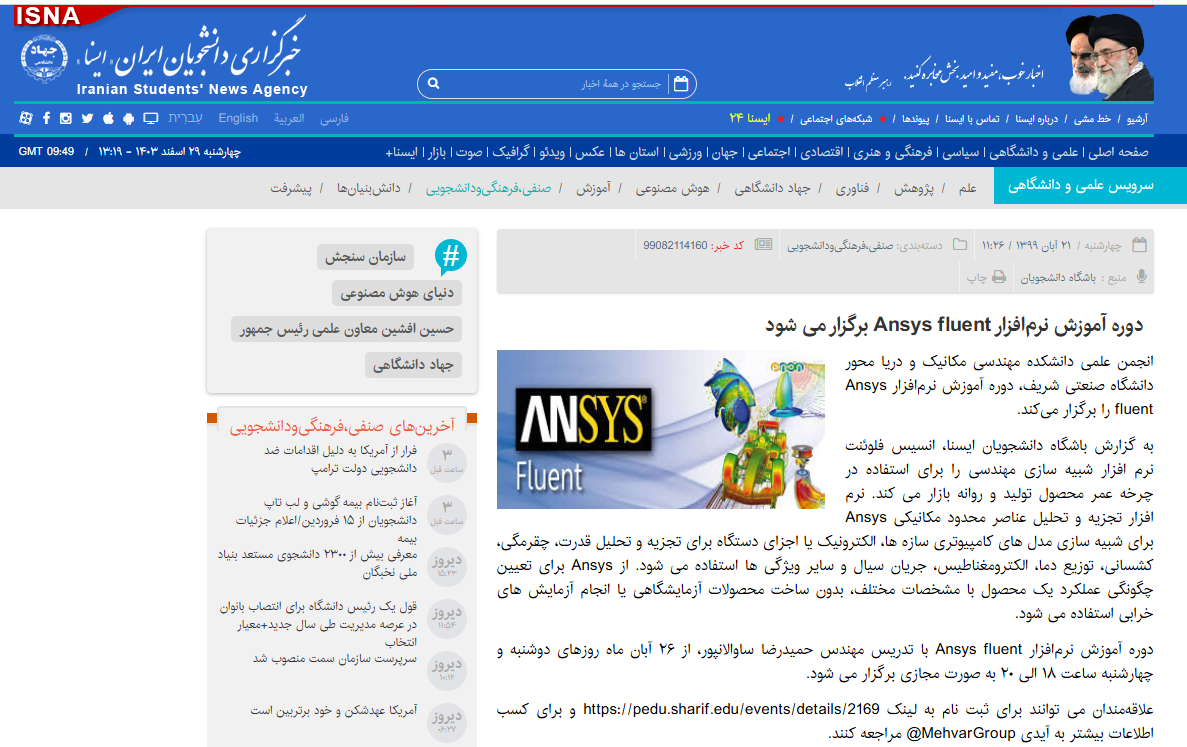Image resolution: width=1187 pixels, height=747 pixels.
Task: Open ISNA's Facebook page icon
Action: pyautogui.click(x=46, y=118)
